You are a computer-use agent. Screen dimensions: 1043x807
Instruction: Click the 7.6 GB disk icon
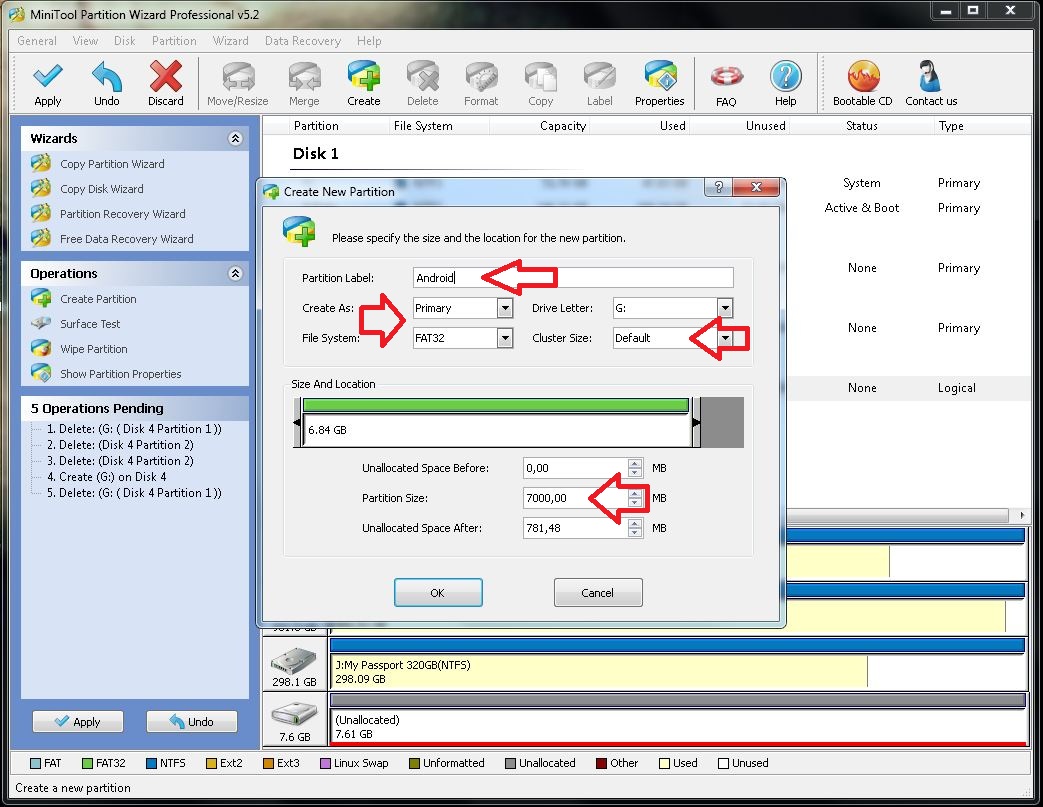tap(294, 715)
